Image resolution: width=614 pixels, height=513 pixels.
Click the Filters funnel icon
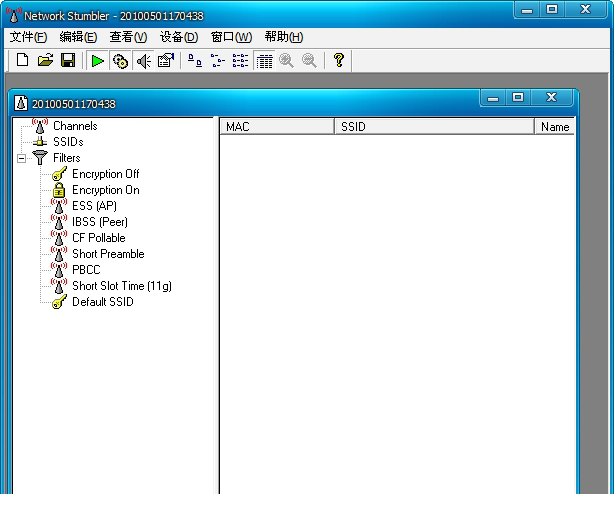(x=40, y=158)
